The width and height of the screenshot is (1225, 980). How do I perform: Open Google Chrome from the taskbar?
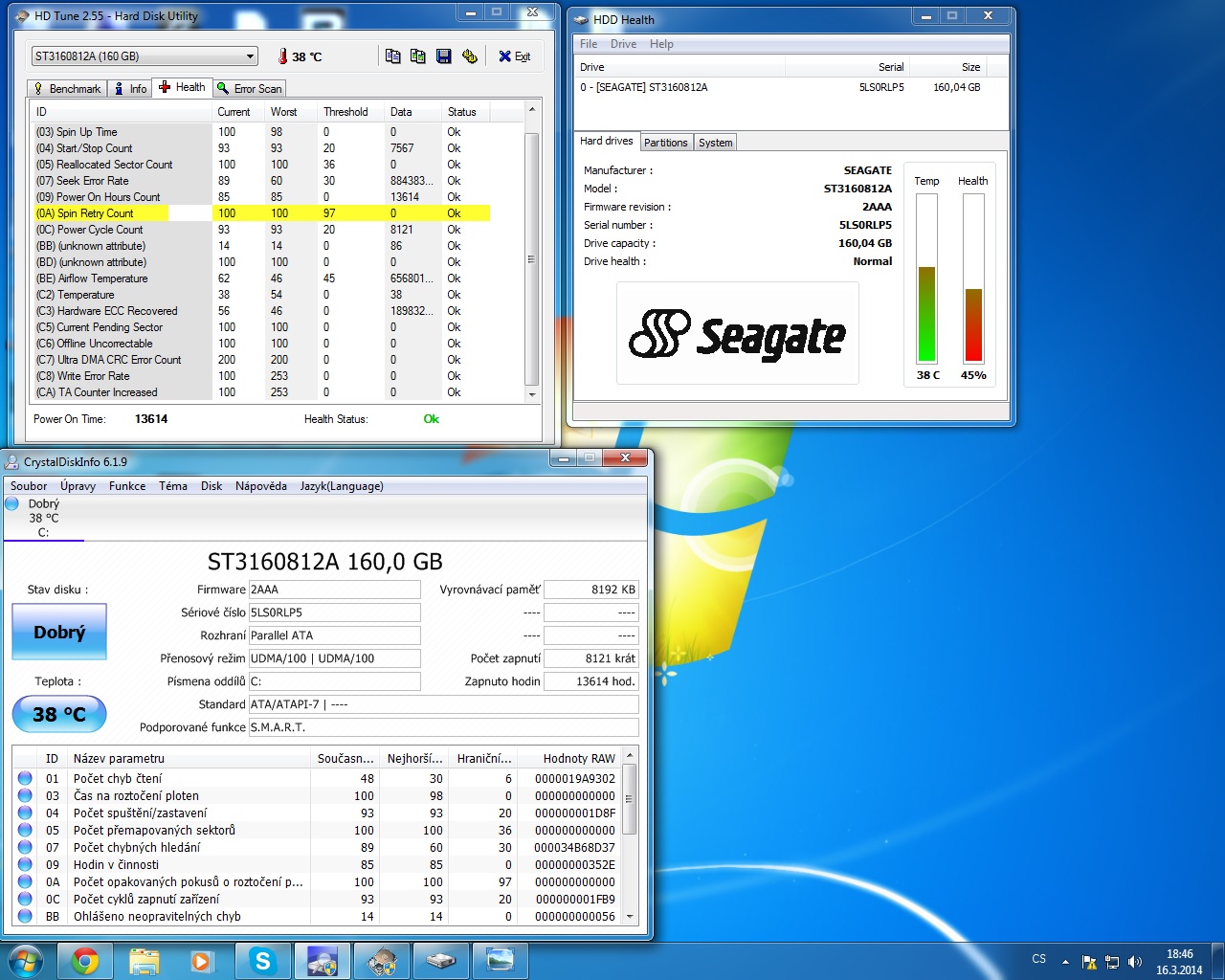(x=85, y=960)
